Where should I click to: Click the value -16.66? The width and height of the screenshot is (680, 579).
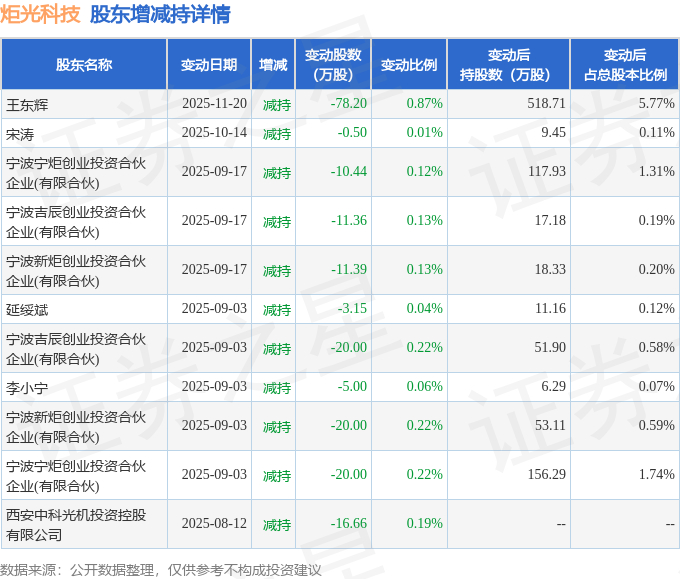tap(349, 523)
